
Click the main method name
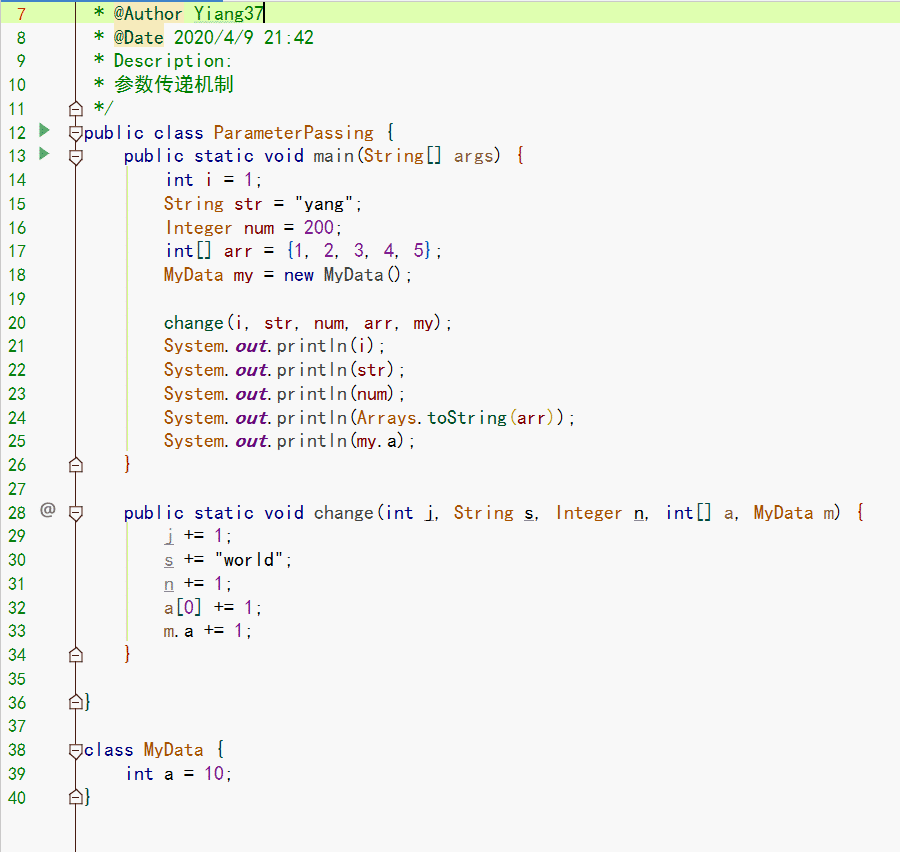pyautogui.click(x=333, y=156)
